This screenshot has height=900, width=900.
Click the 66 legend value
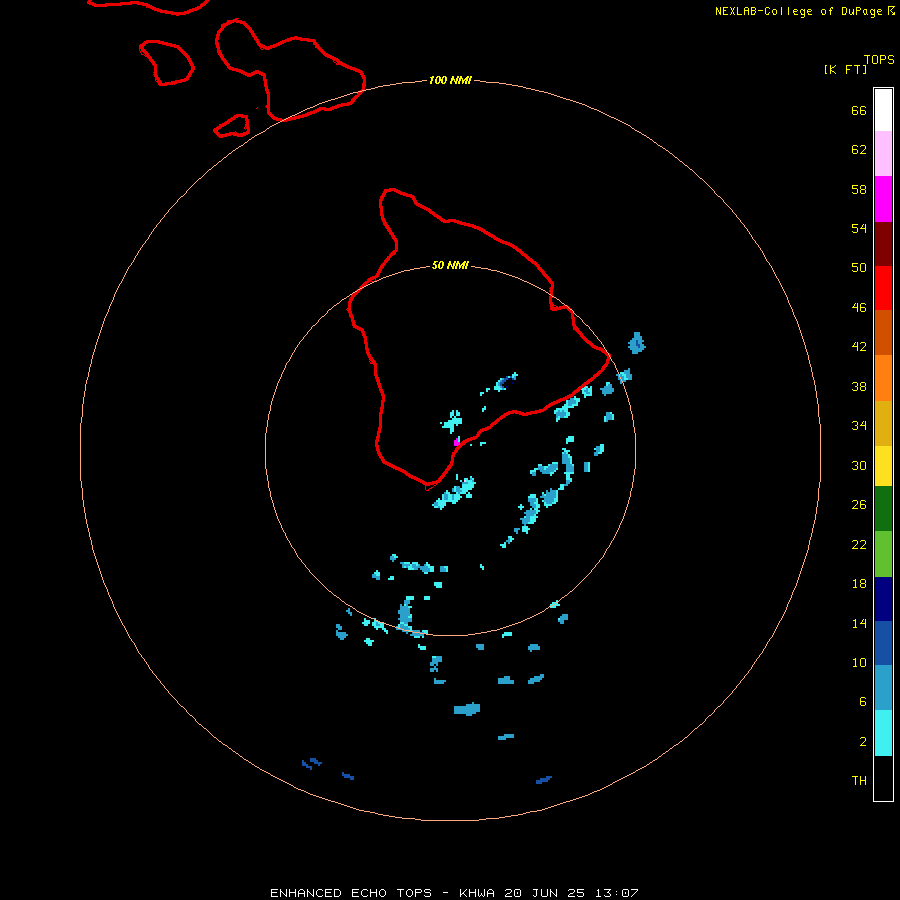pos(859,111)
